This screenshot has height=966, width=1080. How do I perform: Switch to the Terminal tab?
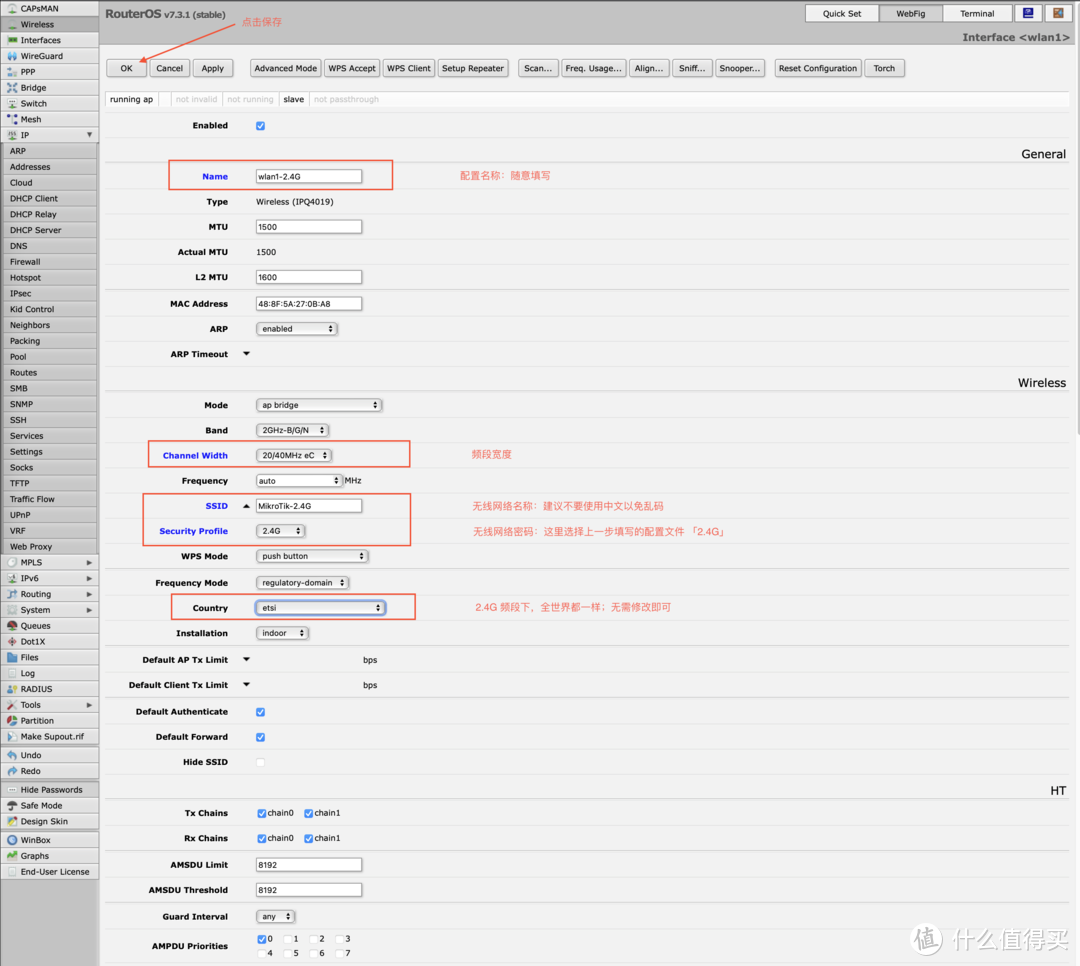pos(976,14)
